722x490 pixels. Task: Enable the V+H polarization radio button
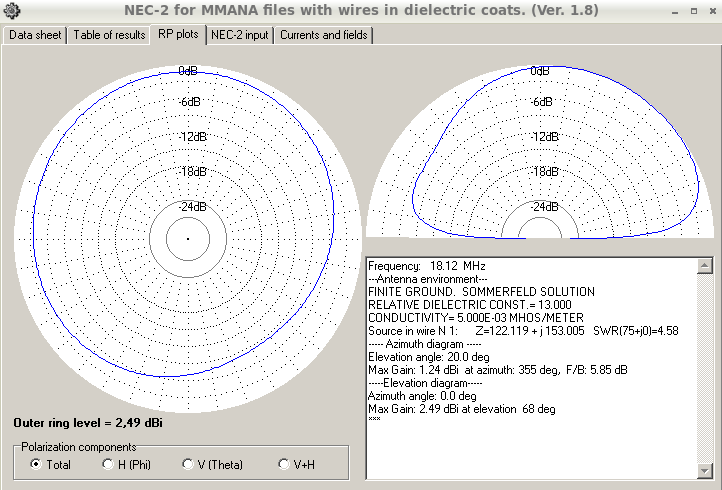coord(285,465)
